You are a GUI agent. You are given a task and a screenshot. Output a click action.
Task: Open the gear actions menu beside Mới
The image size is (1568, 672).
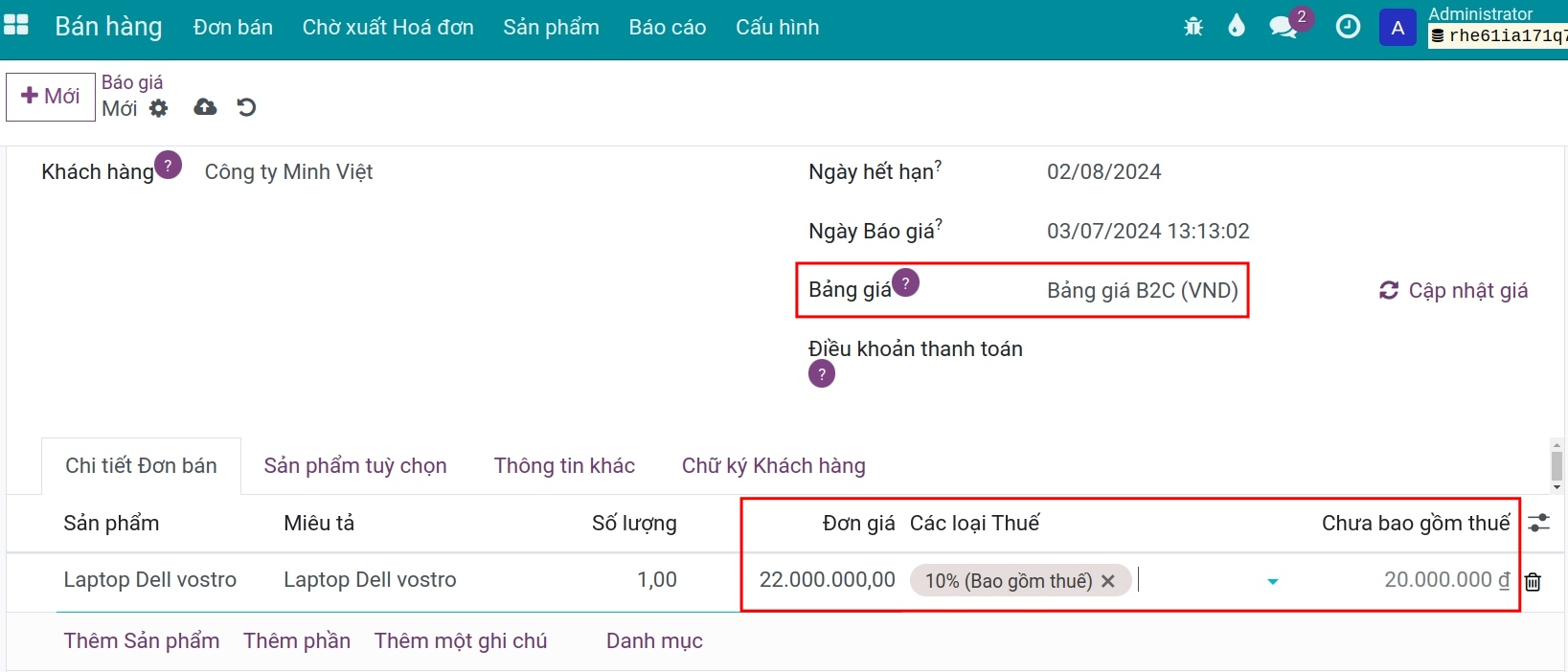(x=159, y=108)
